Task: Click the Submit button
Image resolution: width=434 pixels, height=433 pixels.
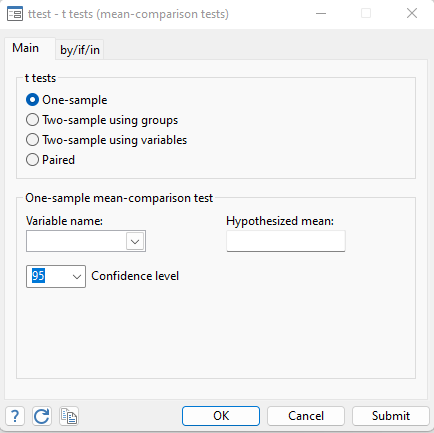Action: tap(391, 416)
